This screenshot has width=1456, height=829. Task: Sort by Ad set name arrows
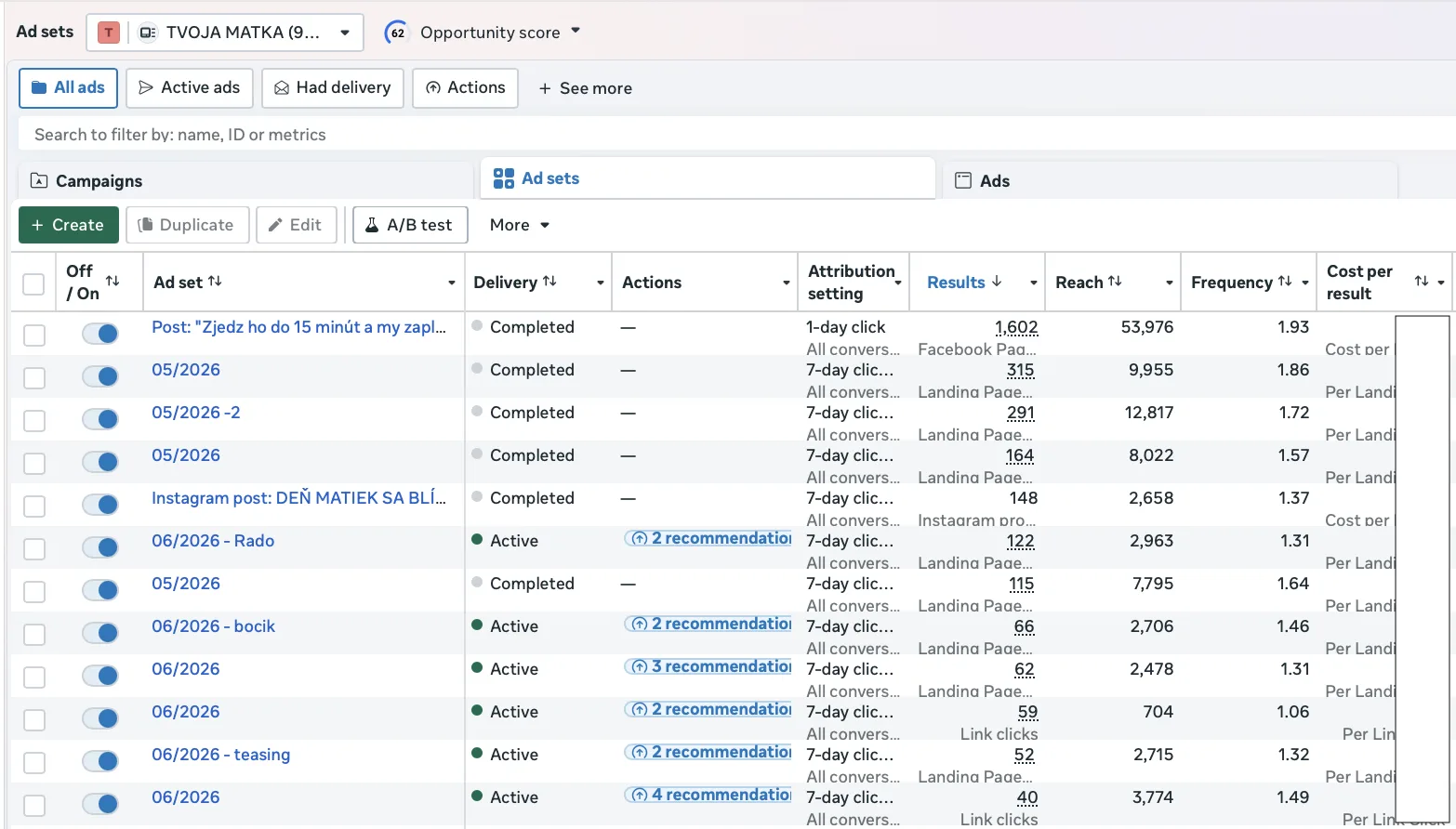coord(215,281)
